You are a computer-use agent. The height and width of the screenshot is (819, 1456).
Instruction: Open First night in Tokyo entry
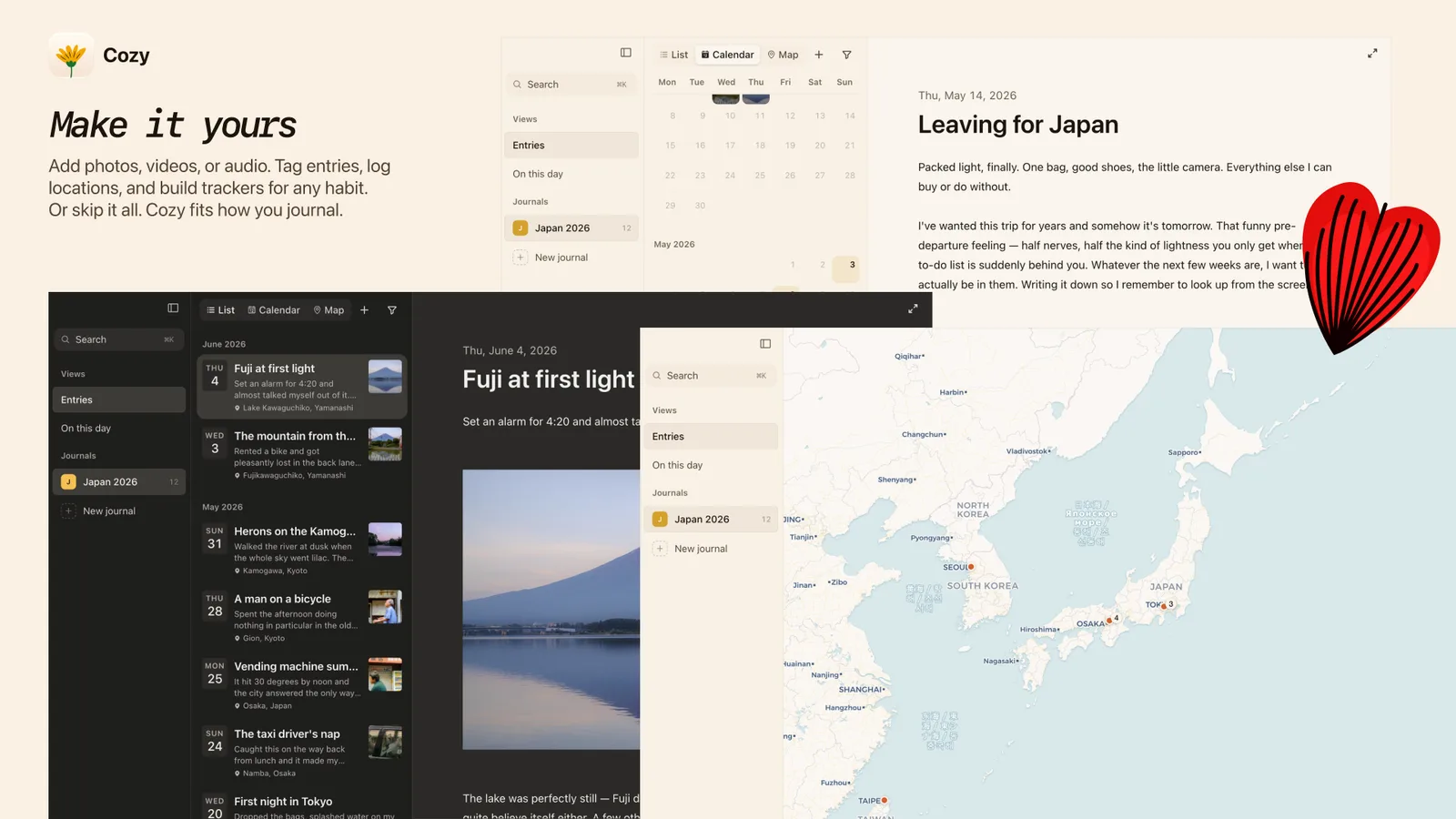[302, 804]
